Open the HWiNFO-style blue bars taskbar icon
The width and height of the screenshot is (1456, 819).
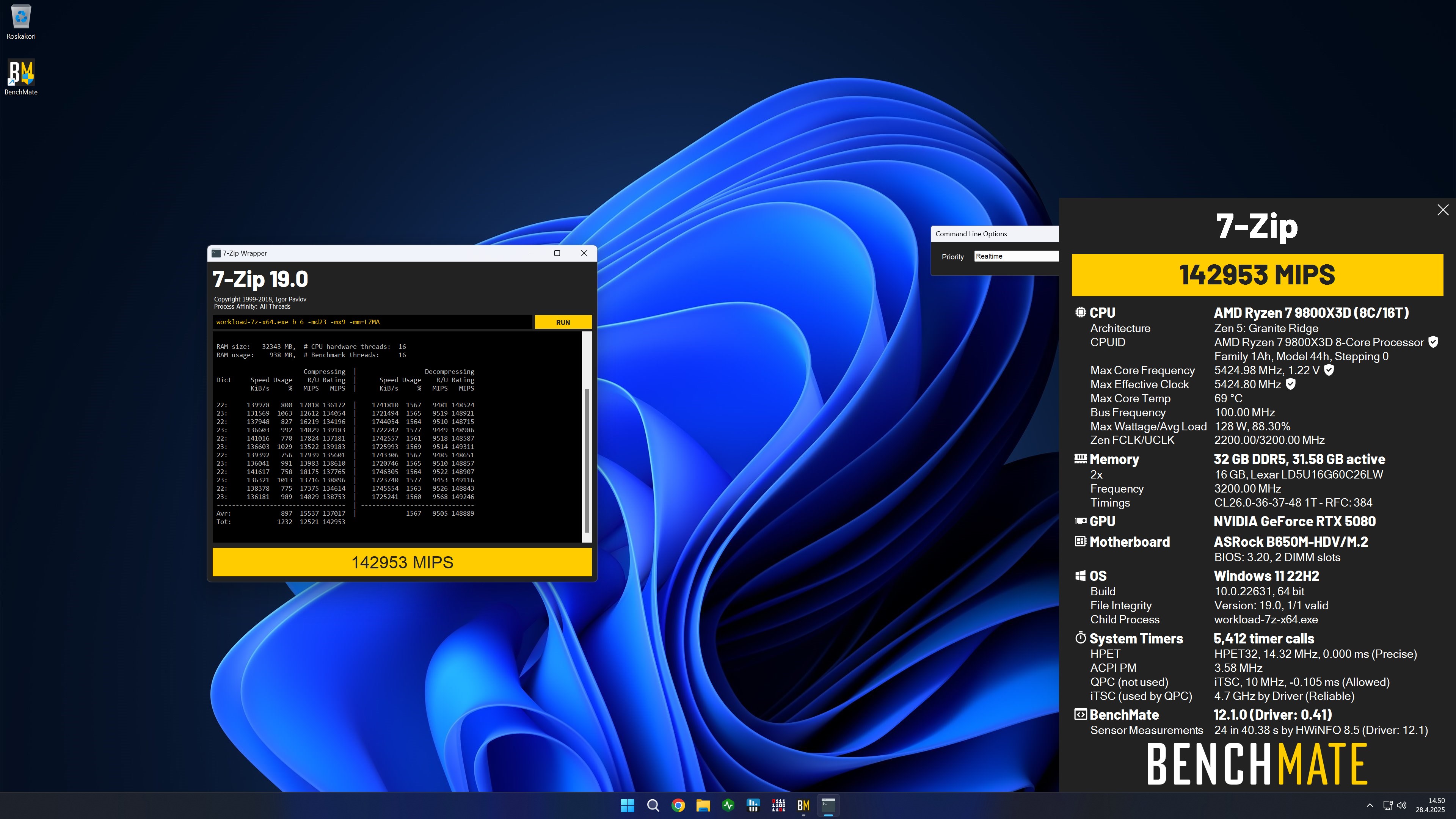[753, 805]
